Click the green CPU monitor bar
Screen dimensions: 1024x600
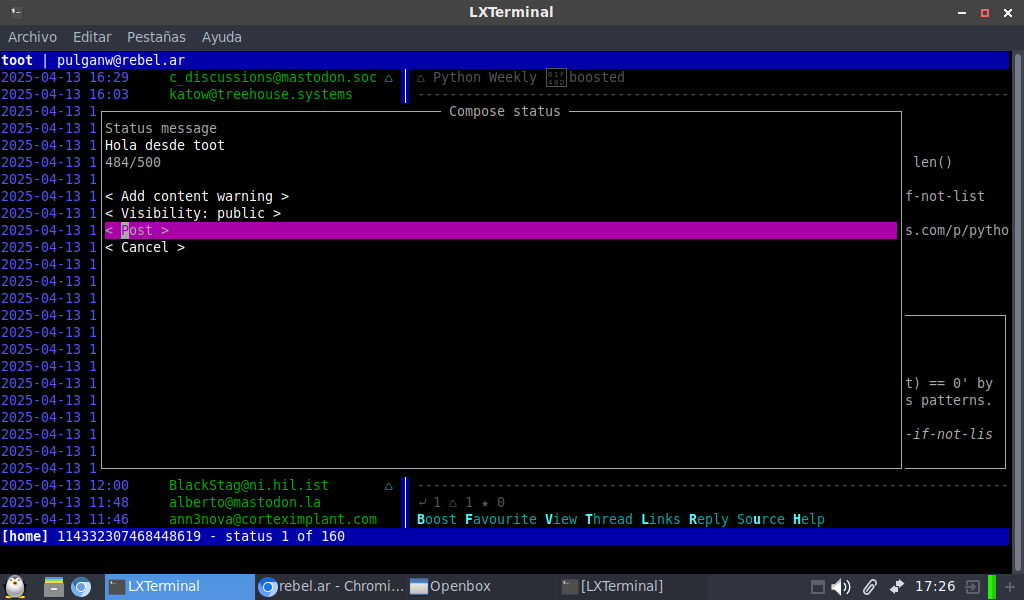[x=992, y=587]
